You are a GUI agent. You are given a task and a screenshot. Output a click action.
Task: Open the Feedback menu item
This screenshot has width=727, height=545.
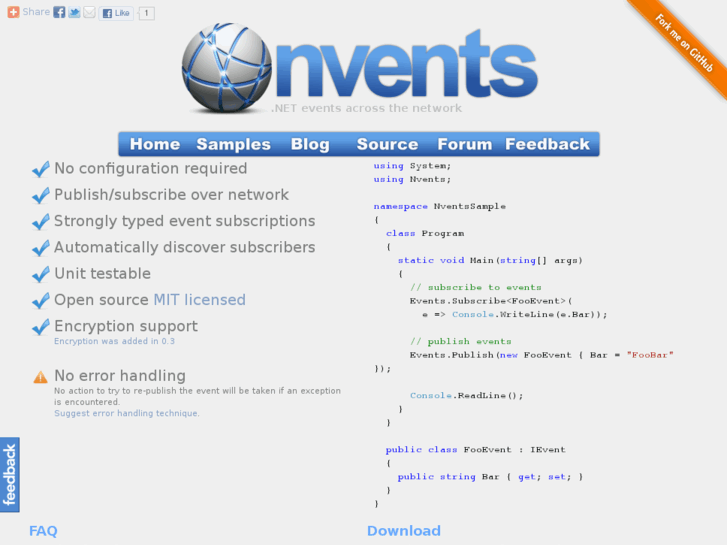pos(548,144)
